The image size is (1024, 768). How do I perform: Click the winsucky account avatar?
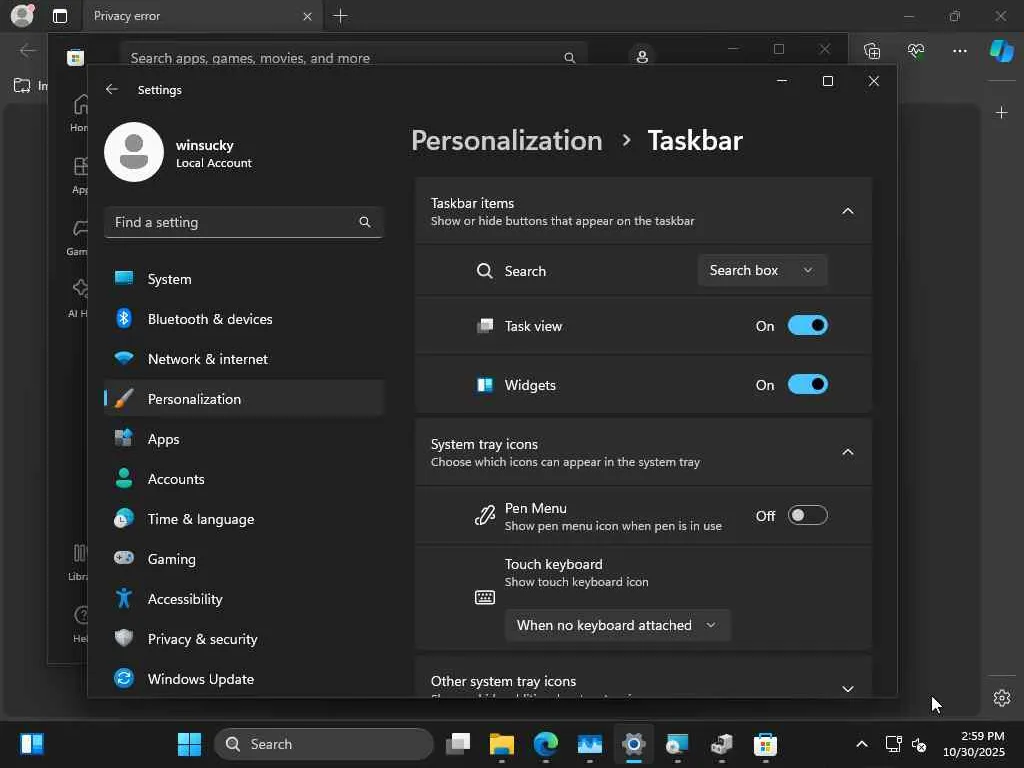click(134, 152)
